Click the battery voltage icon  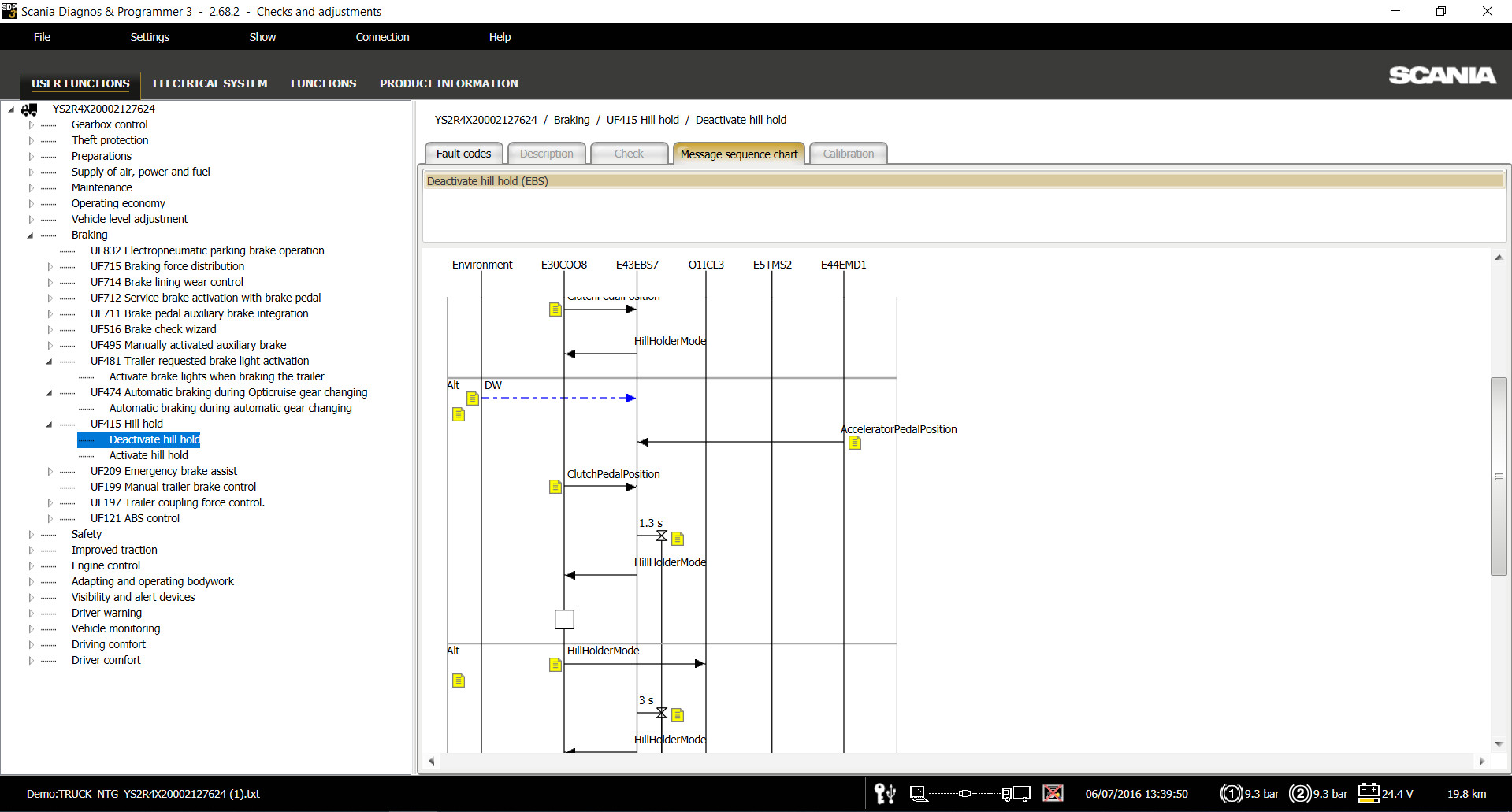pyautogui.click(x=1369, y=792)
